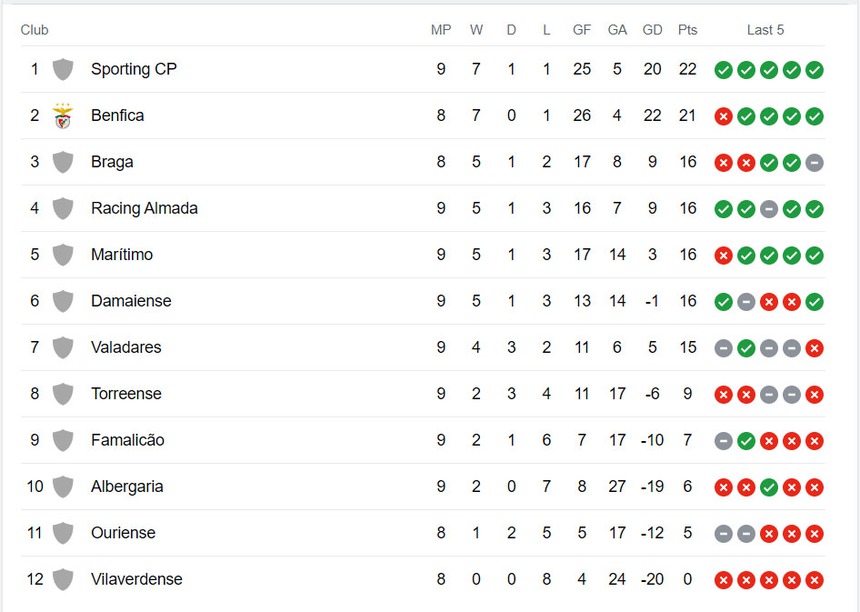
Task: Click the GD column header
Action: 652,30
